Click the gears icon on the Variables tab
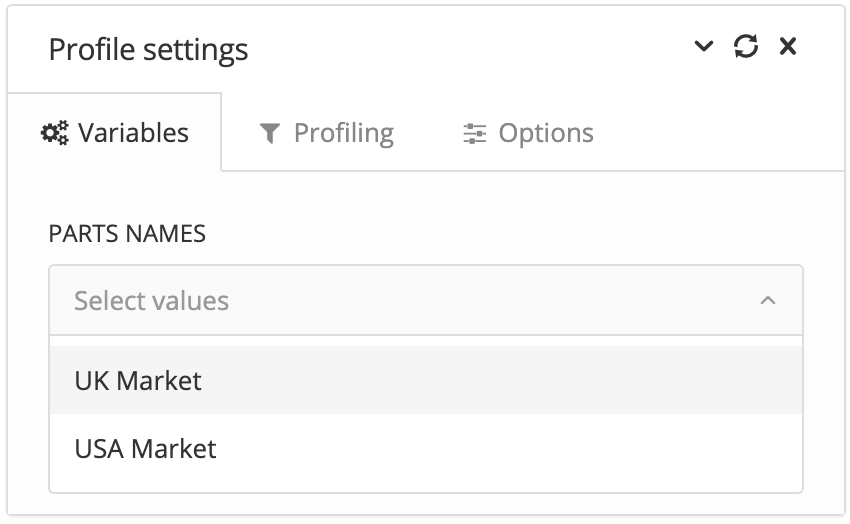The width and height of the screenshot is (850, 524). coord(54,133)
